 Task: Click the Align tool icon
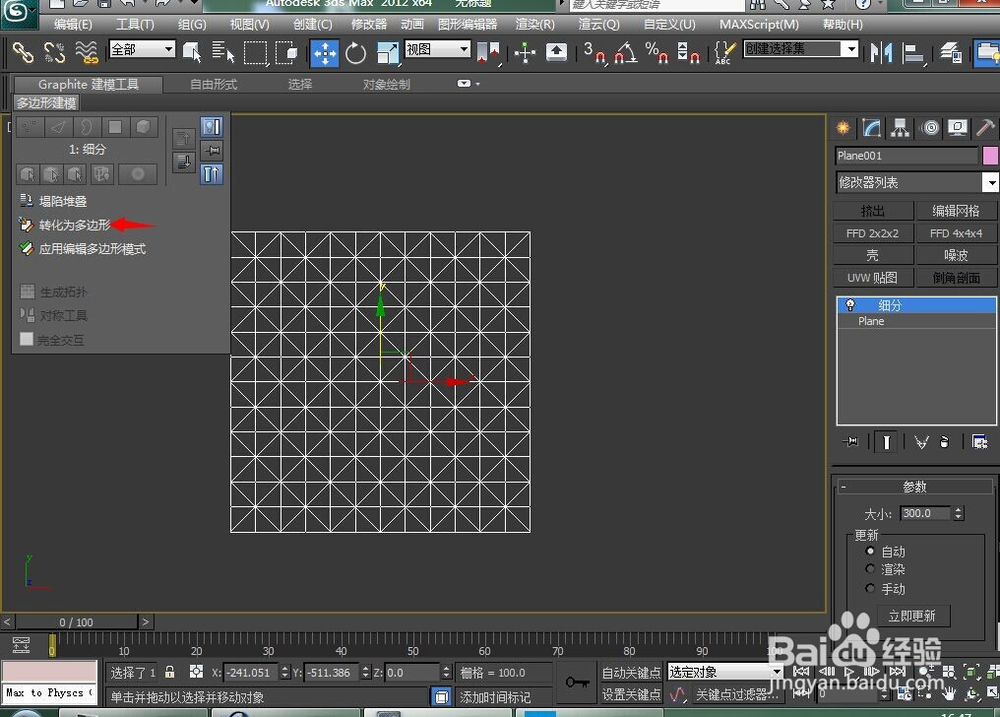pos(913,53)
